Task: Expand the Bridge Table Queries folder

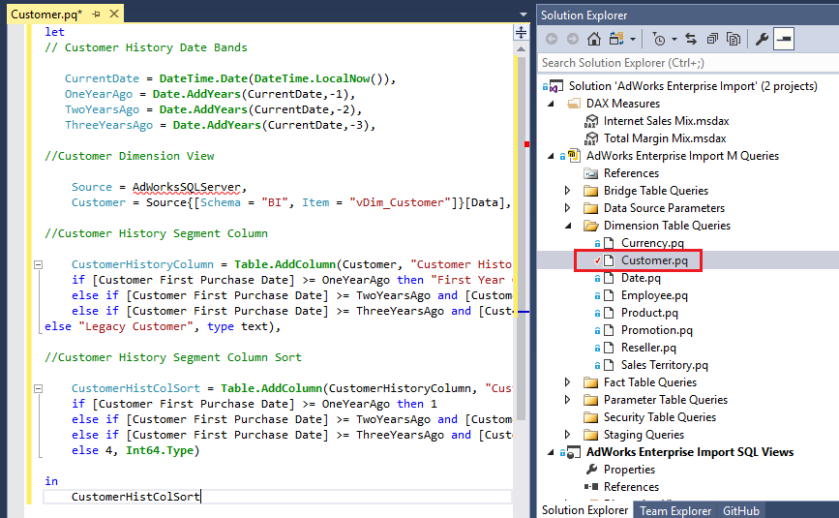Action: click(568, 191)
